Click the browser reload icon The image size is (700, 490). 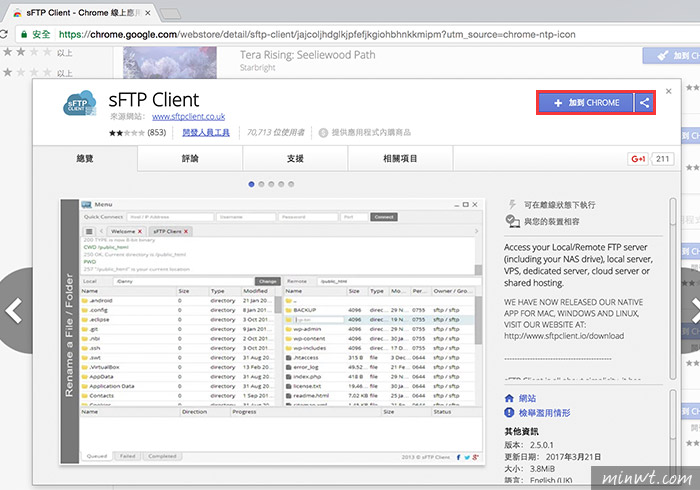click(4, 34)
